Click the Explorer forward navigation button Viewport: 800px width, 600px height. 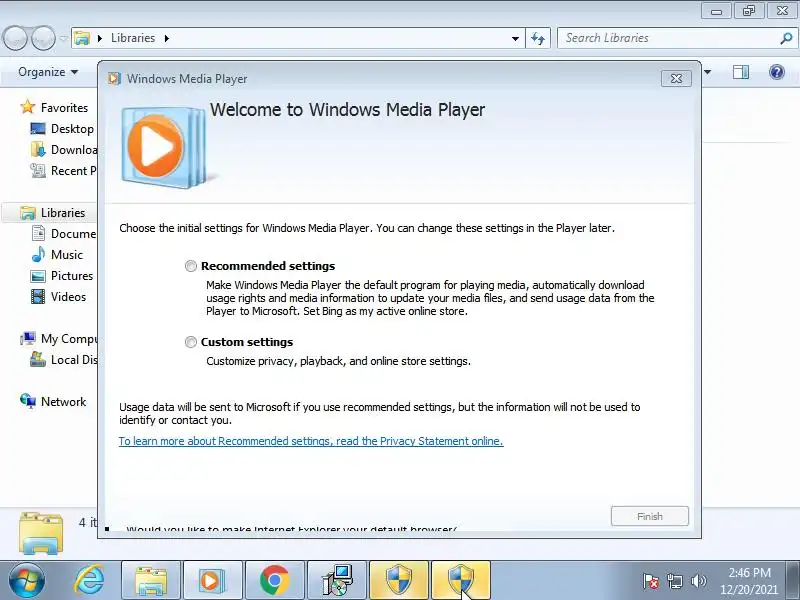pyautogui.click(x=43, y=38)
